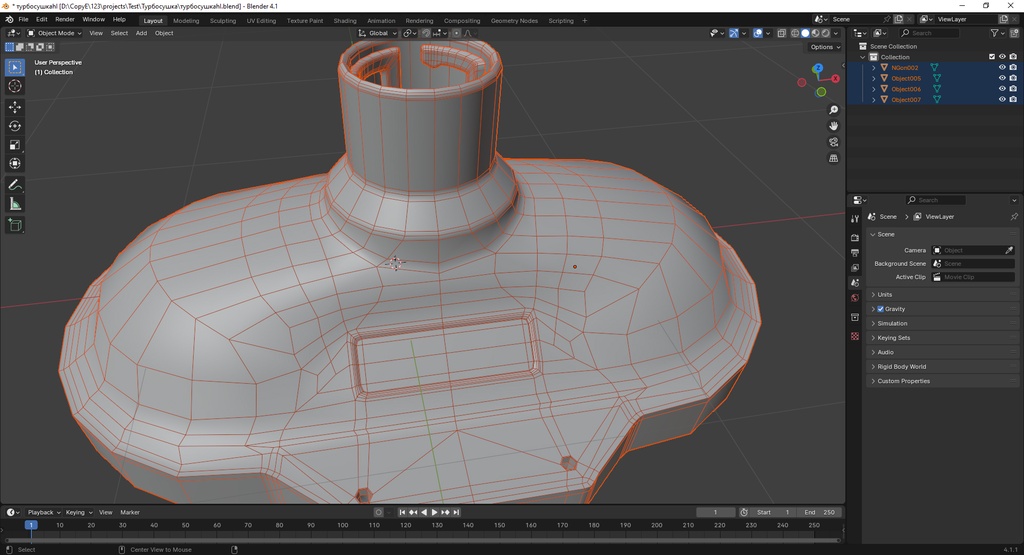Switch to wireframe viewport shading

point(795,33)
